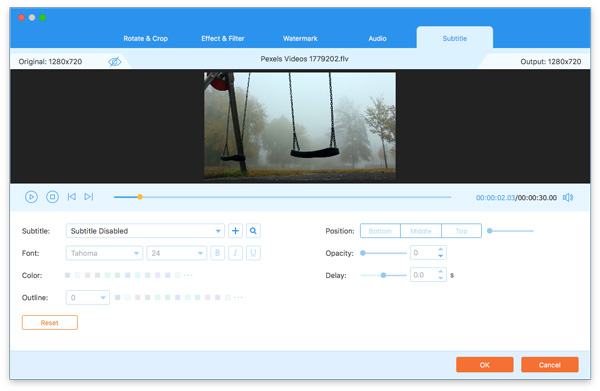The image size is (600, 391).
Task: Expand the font size 24 dropdown
Action: (x=176, y=253)
